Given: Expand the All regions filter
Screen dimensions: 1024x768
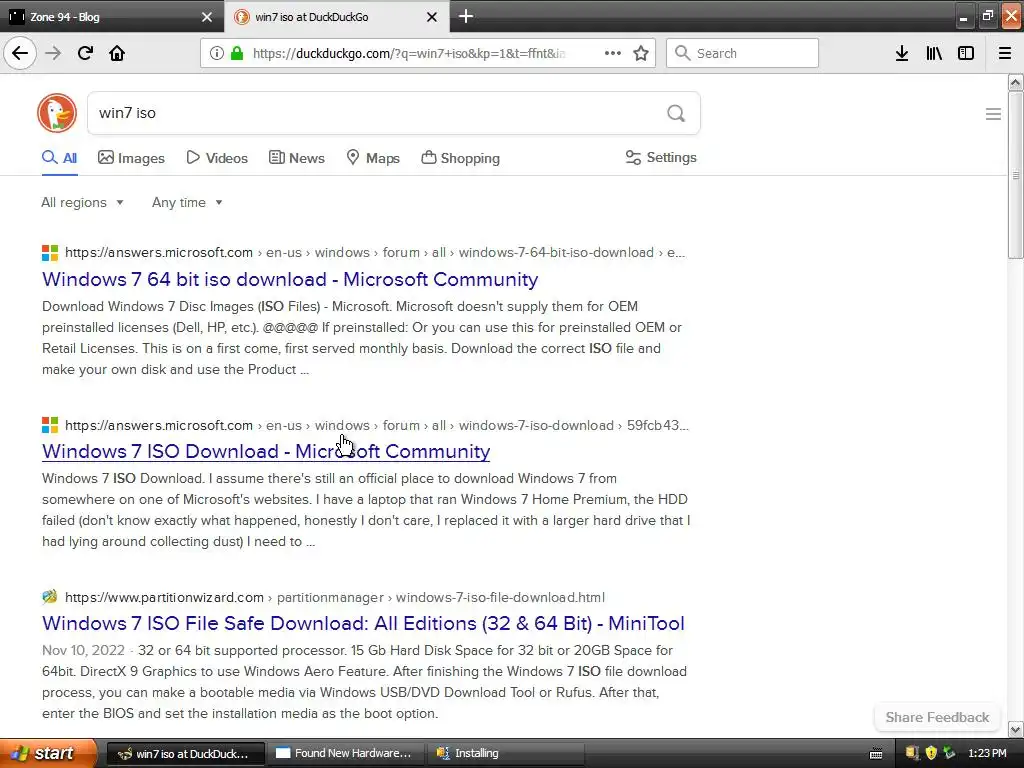Looking at the screenshot, I should pyautogui.click(x=82, y=202).
